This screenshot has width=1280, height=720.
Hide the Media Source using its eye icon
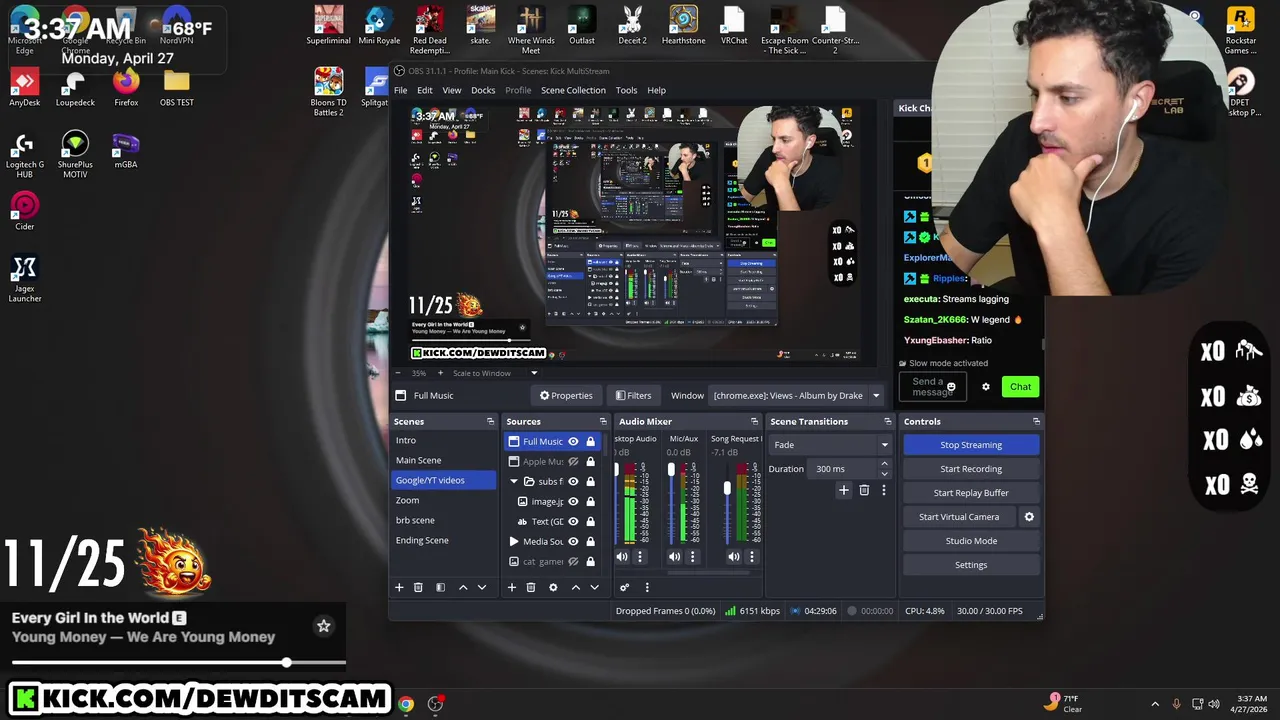(573, 541)
